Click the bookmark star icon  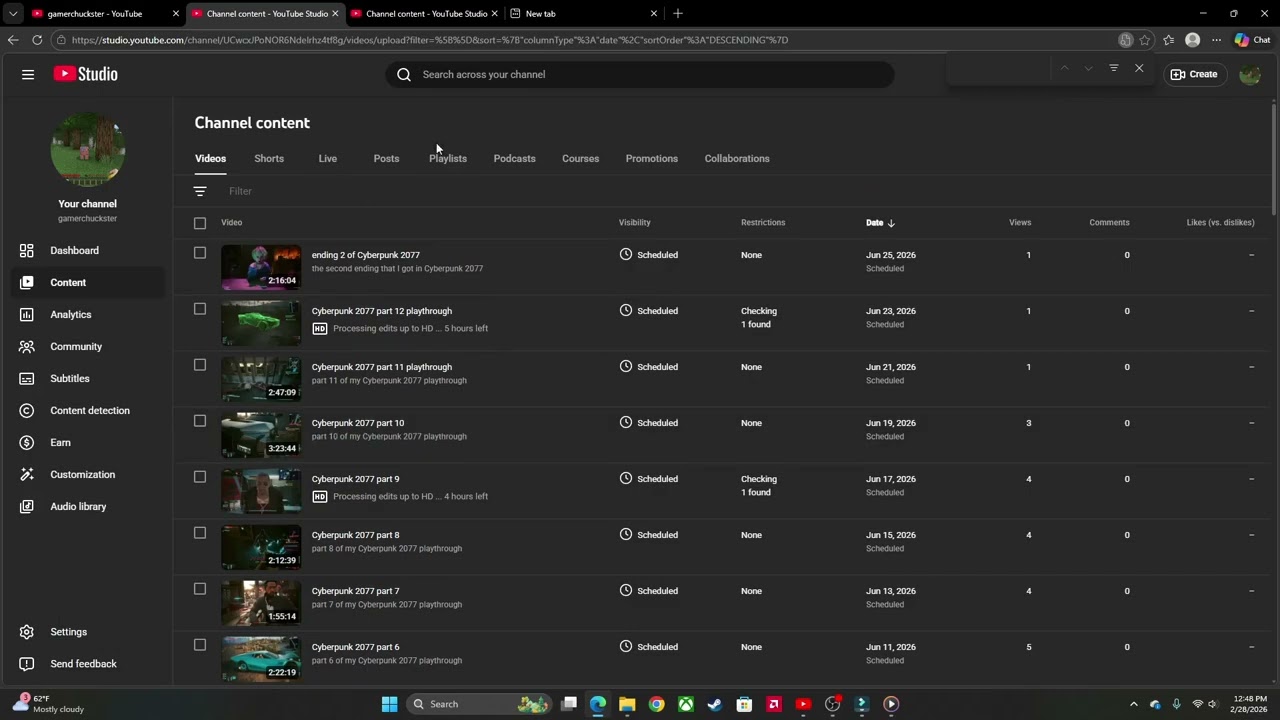[x=1145, y=40]
